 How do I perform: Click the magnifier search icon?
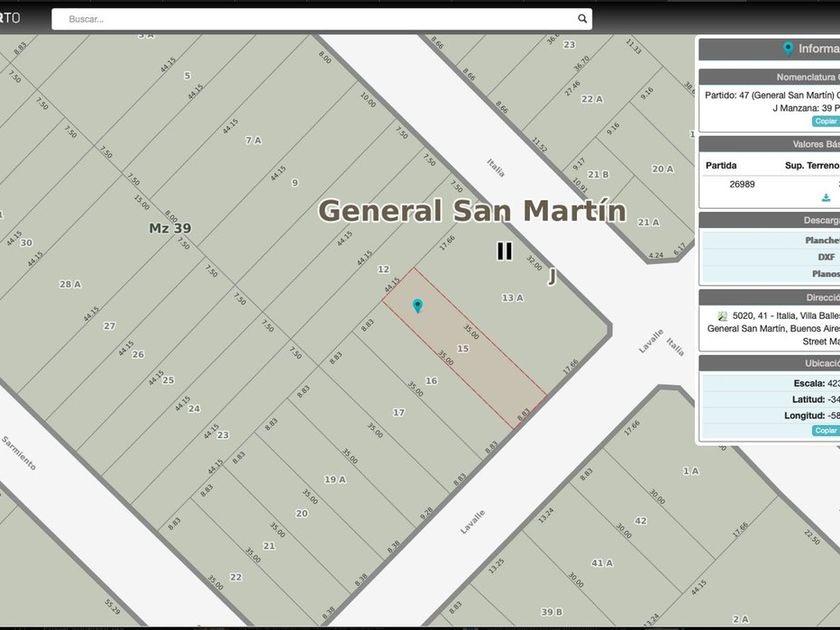(x=582, y=19)
